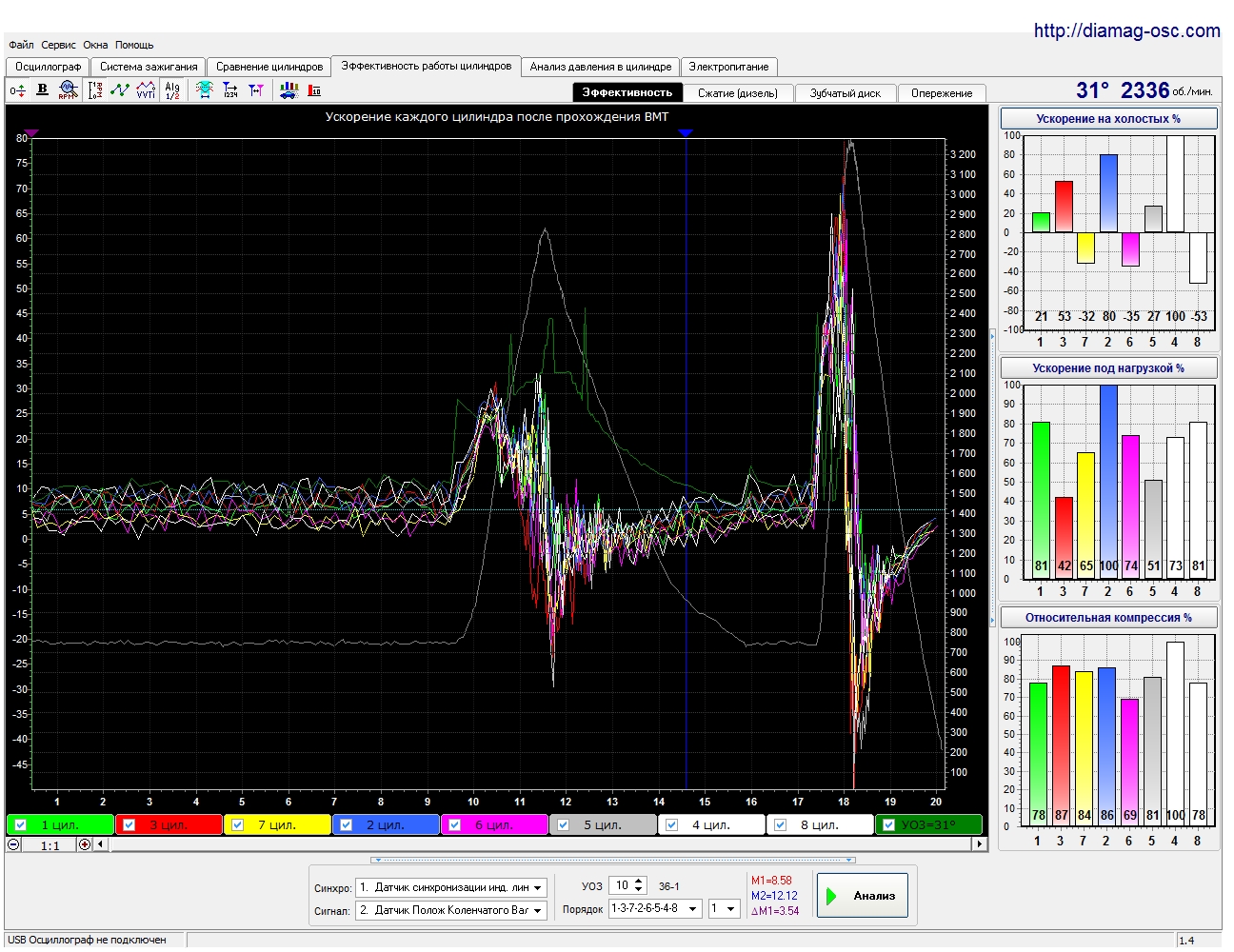
Task: Toggle the 3 цил. checkbox
Action: 129,825
